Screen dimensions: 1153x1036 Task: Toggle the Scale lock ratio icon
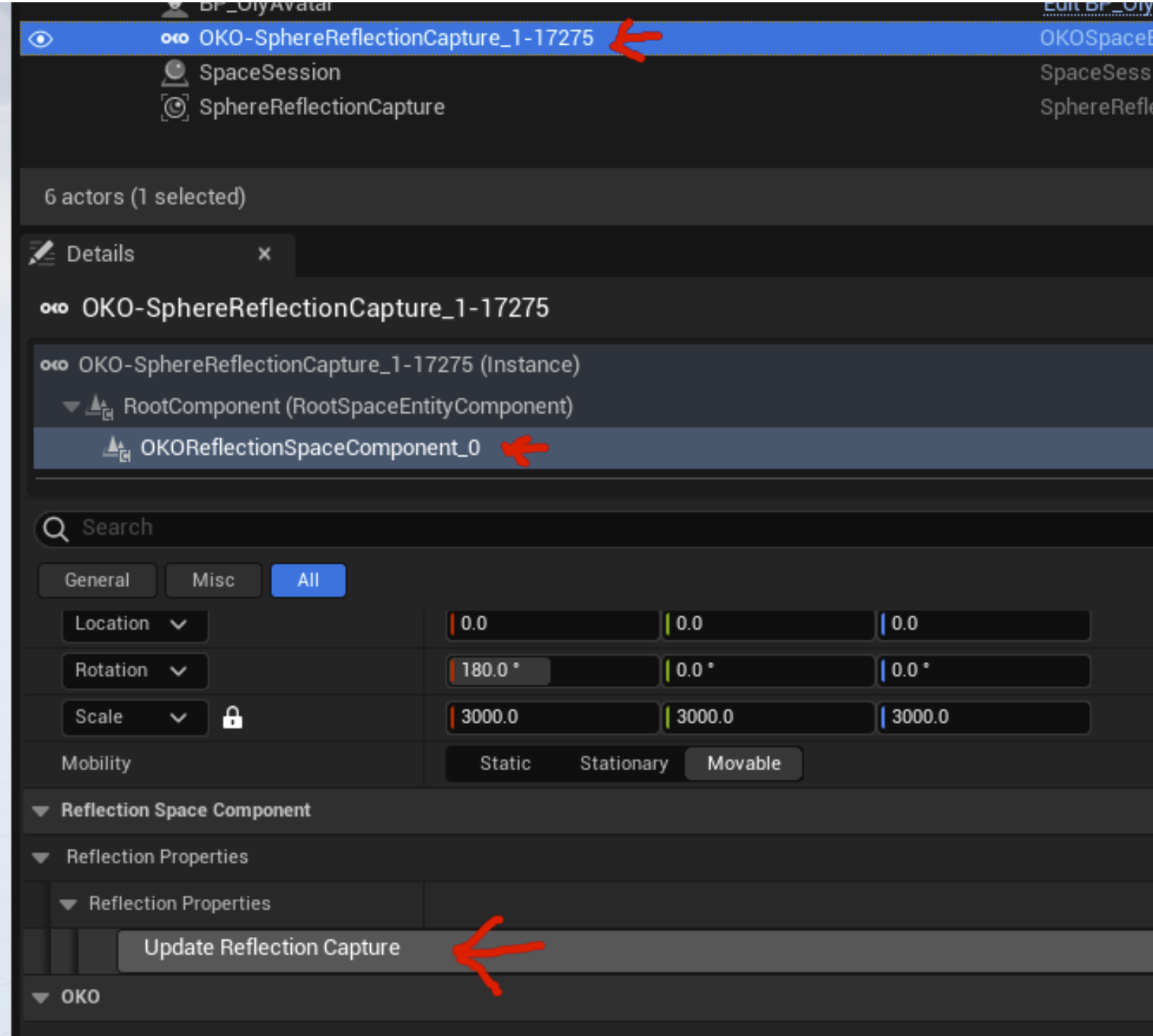pyautogui.click(x=232, y=717)
